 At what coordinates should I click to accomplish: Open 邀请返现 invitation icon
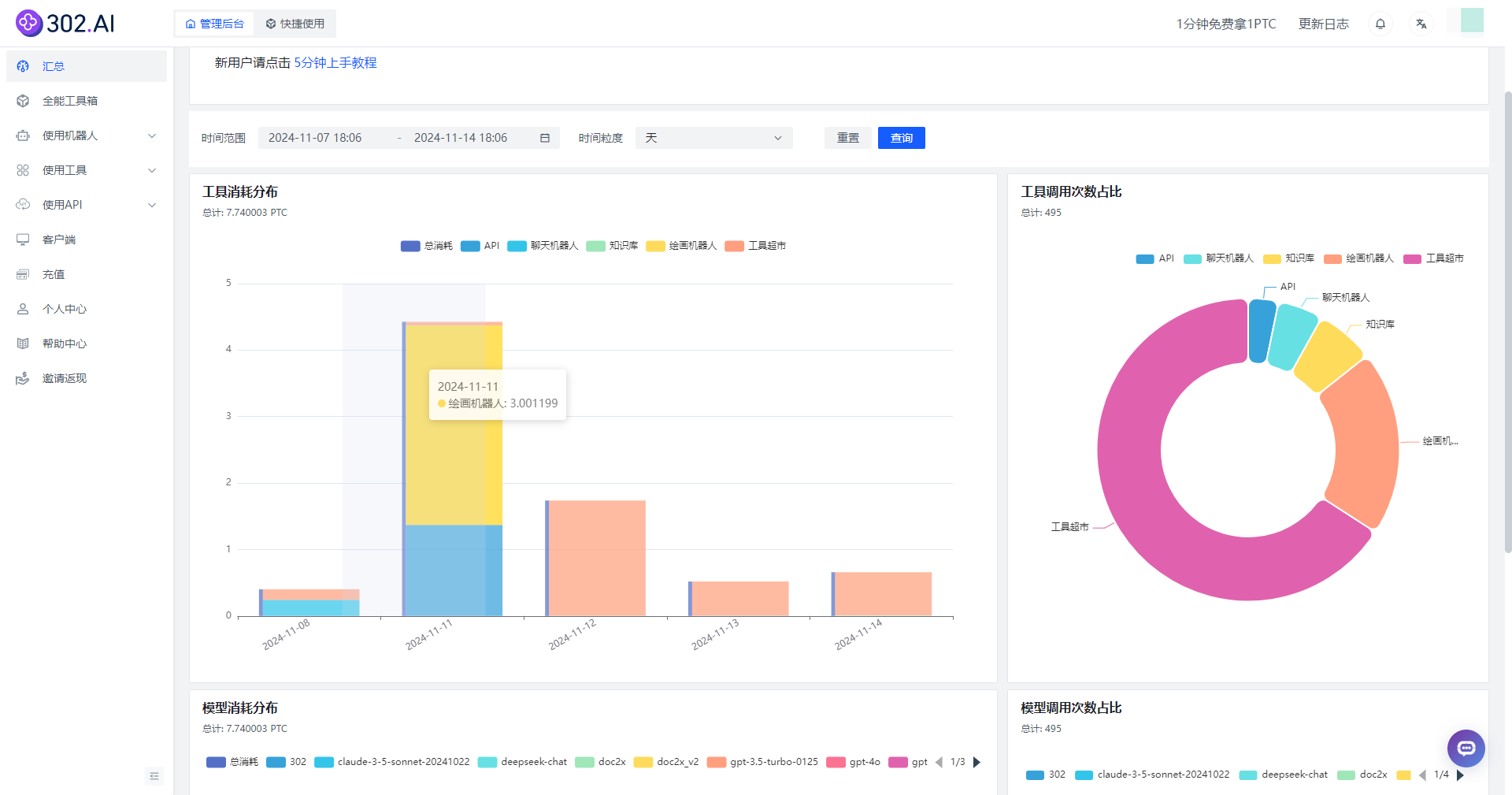tap(23, 378)
